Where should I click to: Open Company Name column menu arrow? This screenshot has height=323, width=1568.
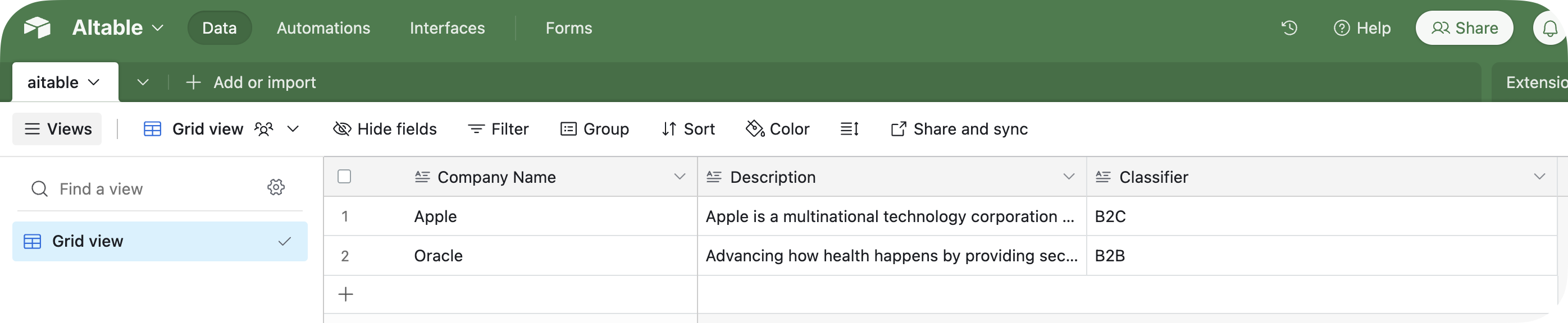[680, 177]
